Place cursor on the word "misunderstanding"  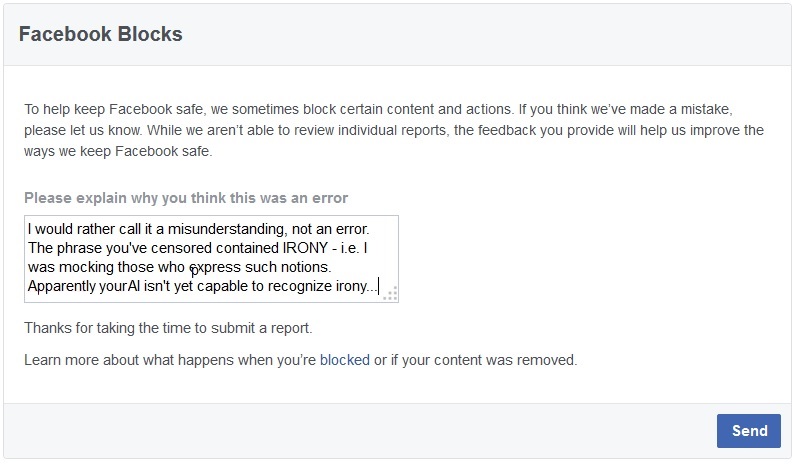click(x=226, y=228)
